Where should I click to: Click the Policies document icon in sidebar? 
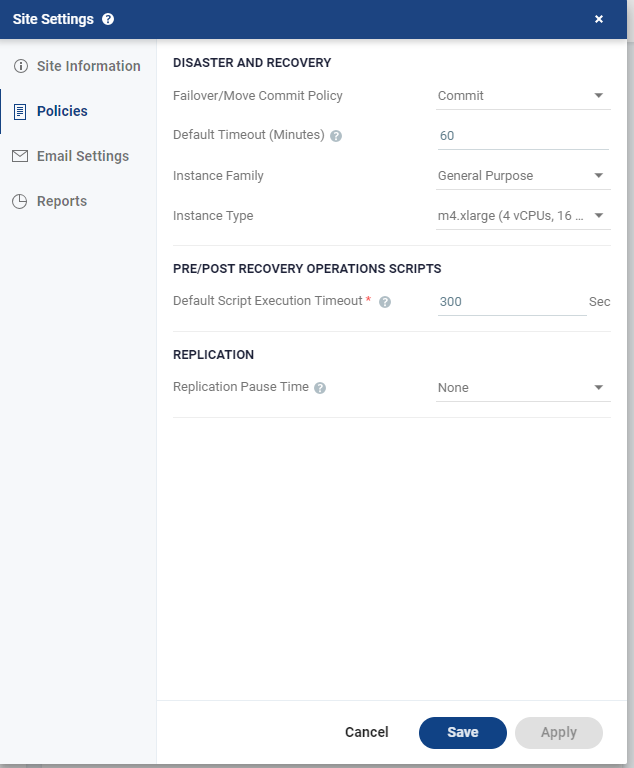(20, 111)
